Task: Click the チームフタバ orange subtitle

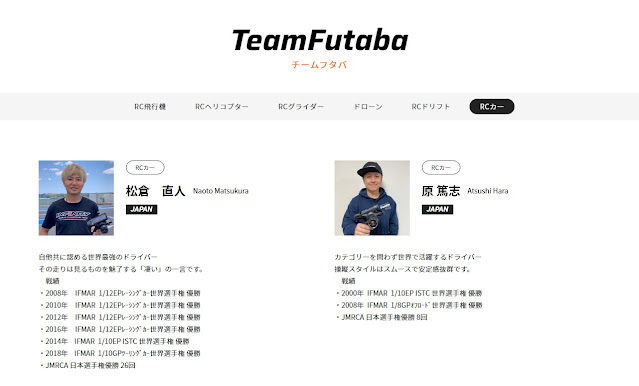Action: point(319,64)
